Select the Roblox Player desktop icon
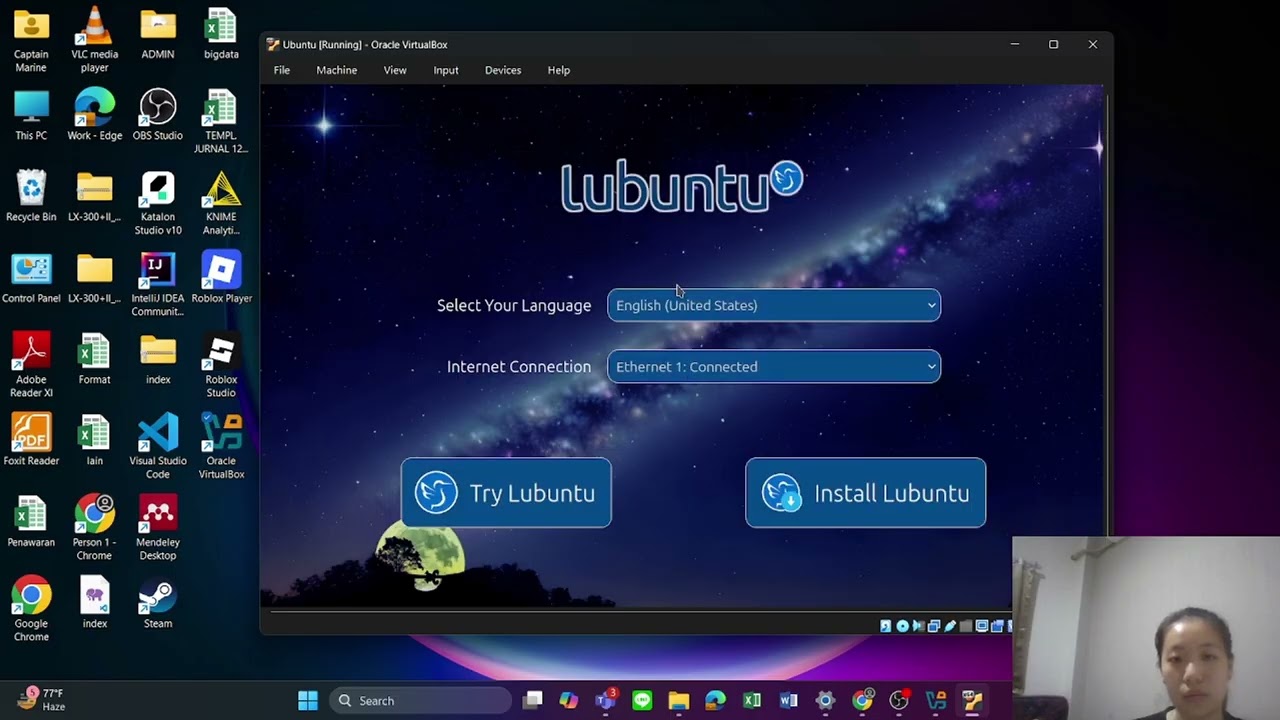This screenshot has height=720, width=1280. 221,278
